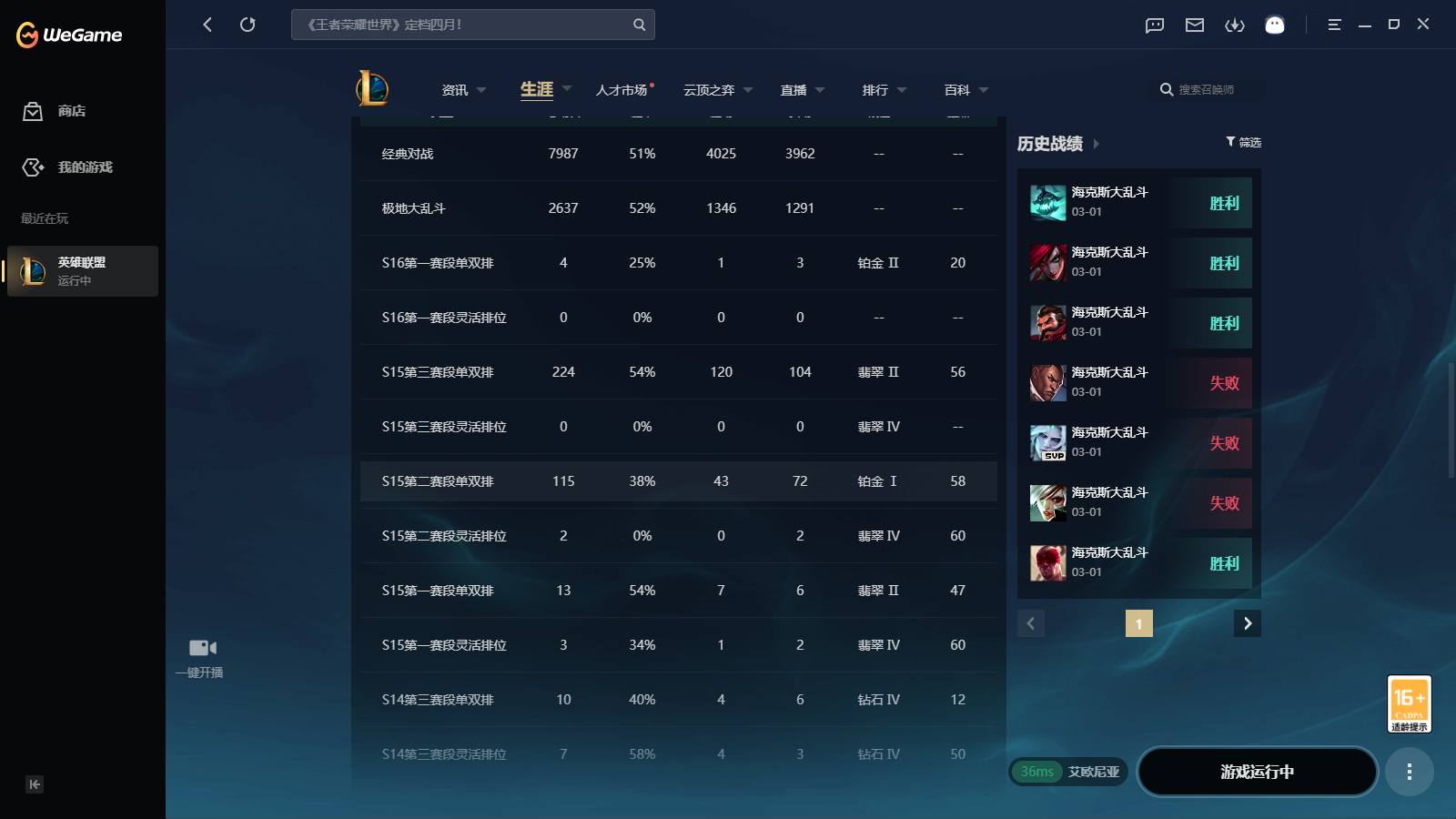Select 英雄联盟 in recent games

[x=83, y=271]
